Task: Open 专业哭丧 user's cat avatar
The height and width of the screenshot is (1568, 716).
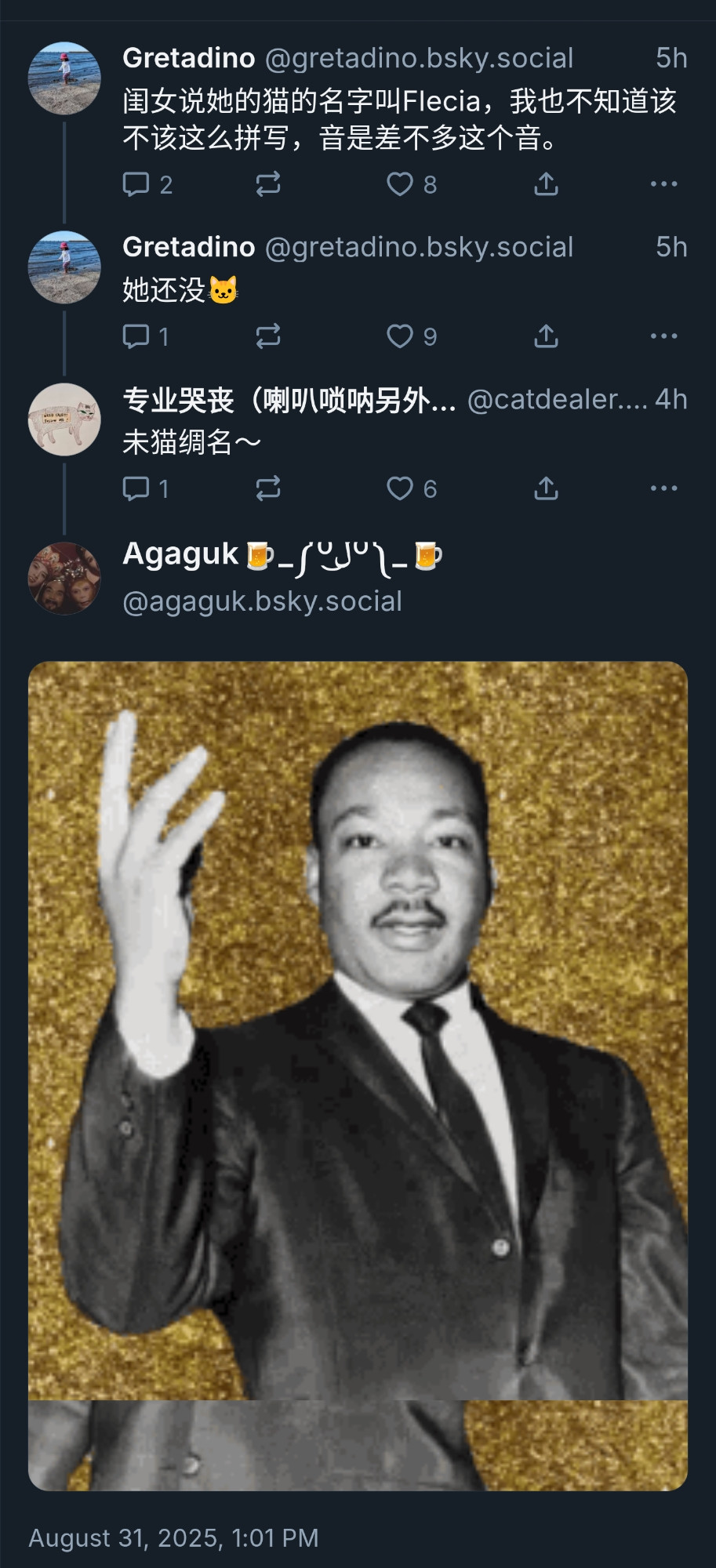Action: [x=64, y=419]
